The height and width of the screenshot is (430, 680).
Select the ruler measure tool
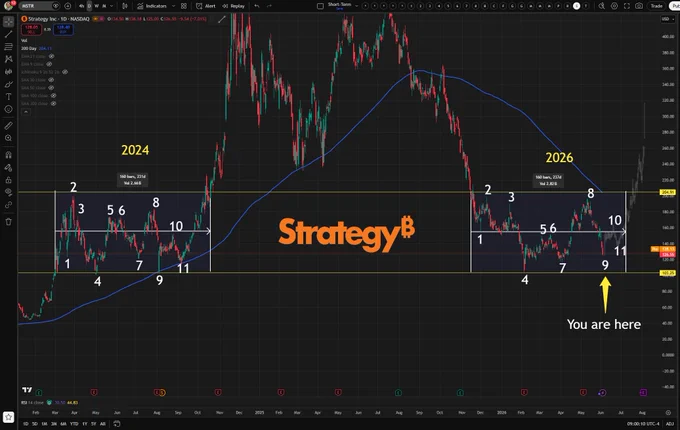coord(8,126)
